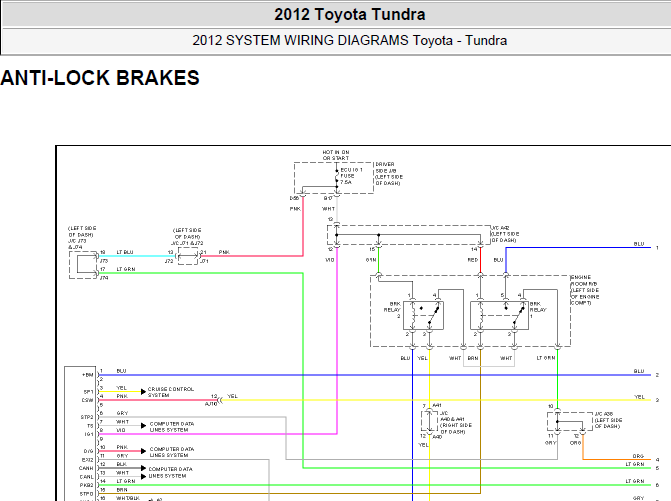Viewport: 671px width, 501px height.
Task: Select the 'EXI2' terminal label
Action: [87, 460]
